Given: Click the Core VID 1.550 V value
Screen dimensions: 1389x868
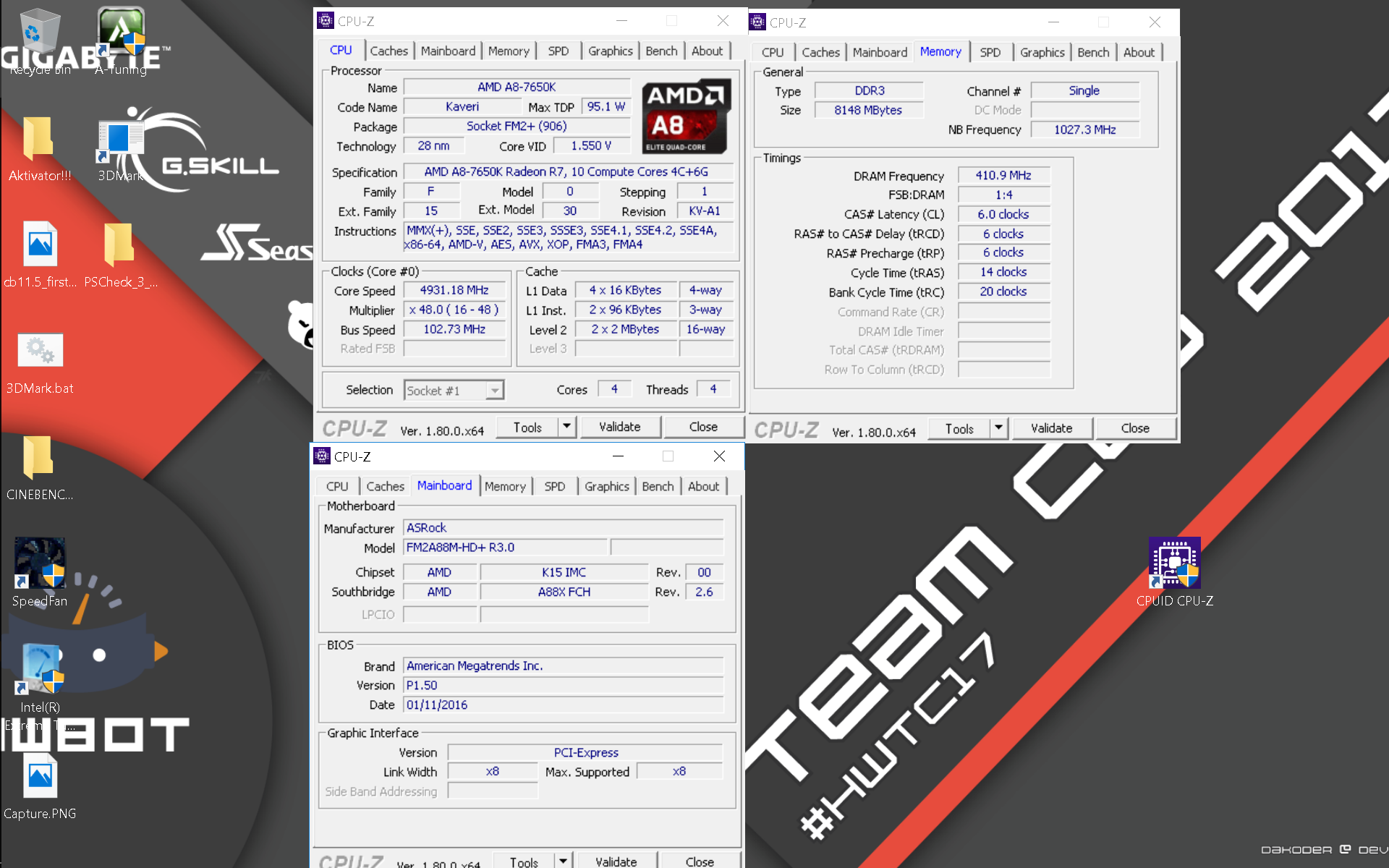Looking at the screenshot, I should [x=591, y=145].
